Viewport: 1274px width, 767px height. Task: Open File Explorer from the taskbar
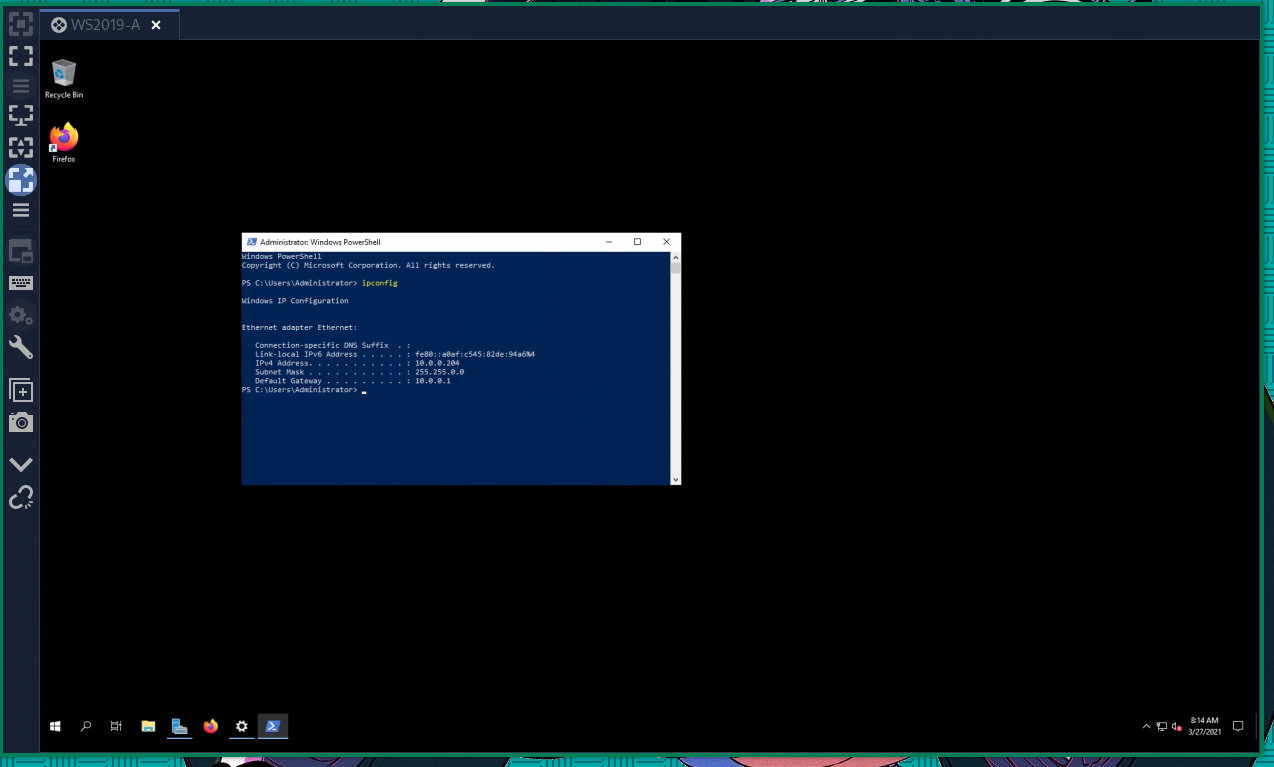point(148,726)
